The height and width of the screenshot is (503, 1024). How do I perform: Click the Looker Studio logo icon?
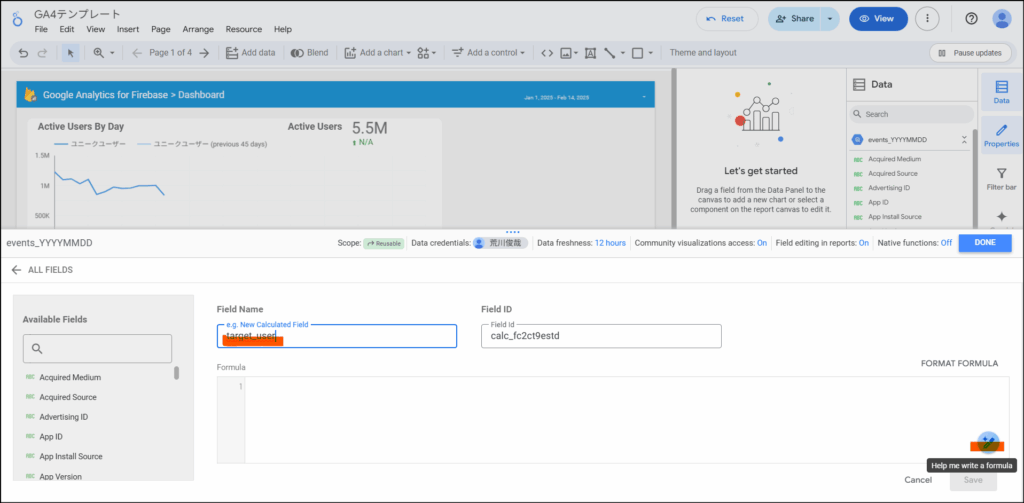click(x=17, y=20)
